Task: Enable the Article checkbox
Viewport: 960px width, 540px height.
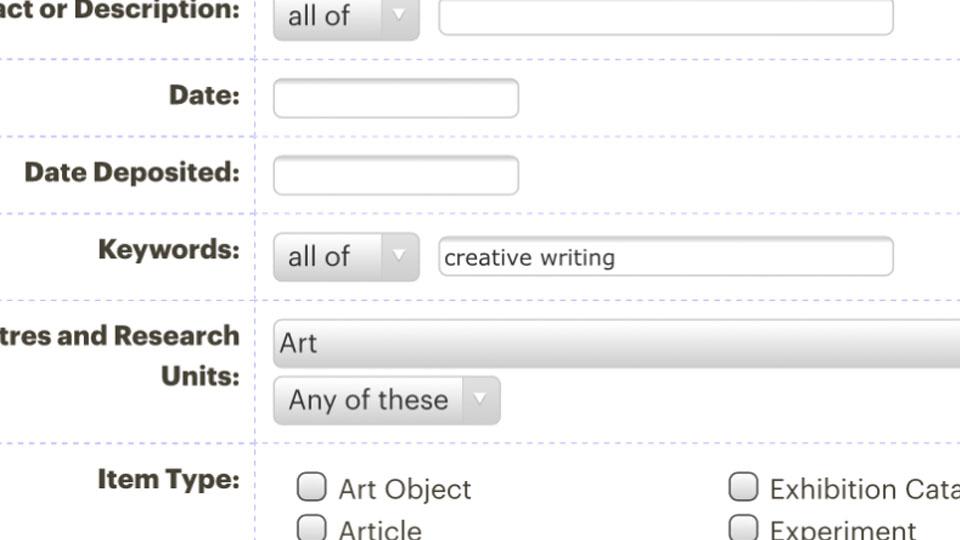Action: [x=312, y=527]
